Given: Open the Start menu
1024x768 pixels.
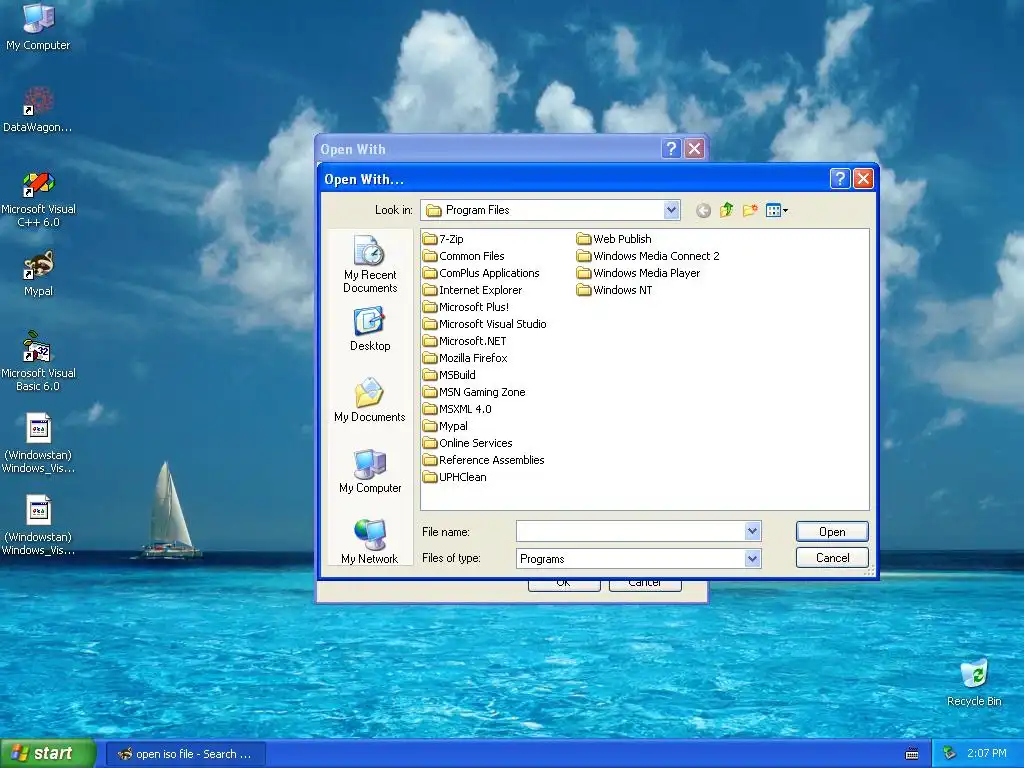Looking at the screenshot, I should 47,754.
